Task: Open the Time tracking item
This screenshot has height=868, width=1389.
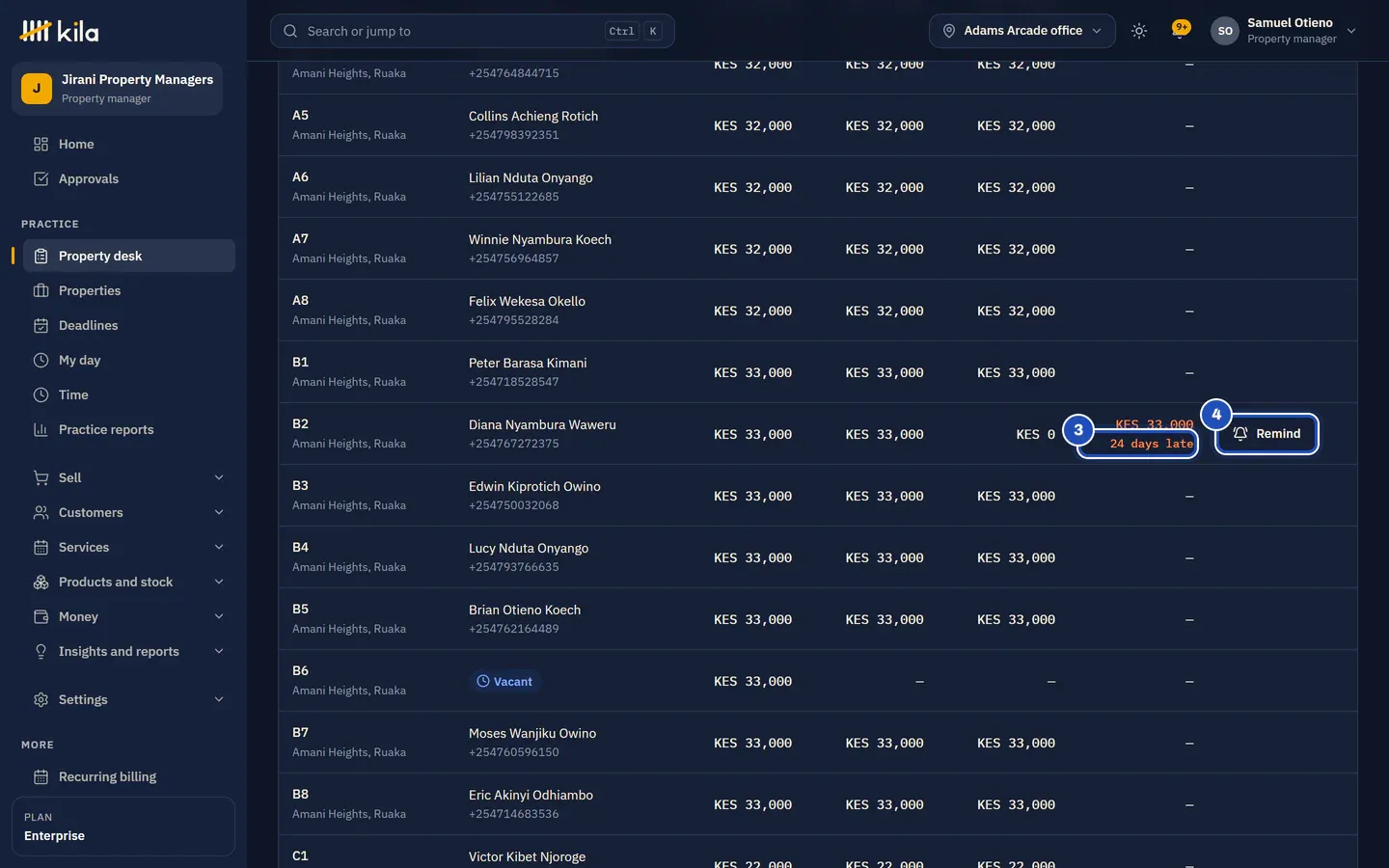Action: pyautogui.click(x=129, y=394)
